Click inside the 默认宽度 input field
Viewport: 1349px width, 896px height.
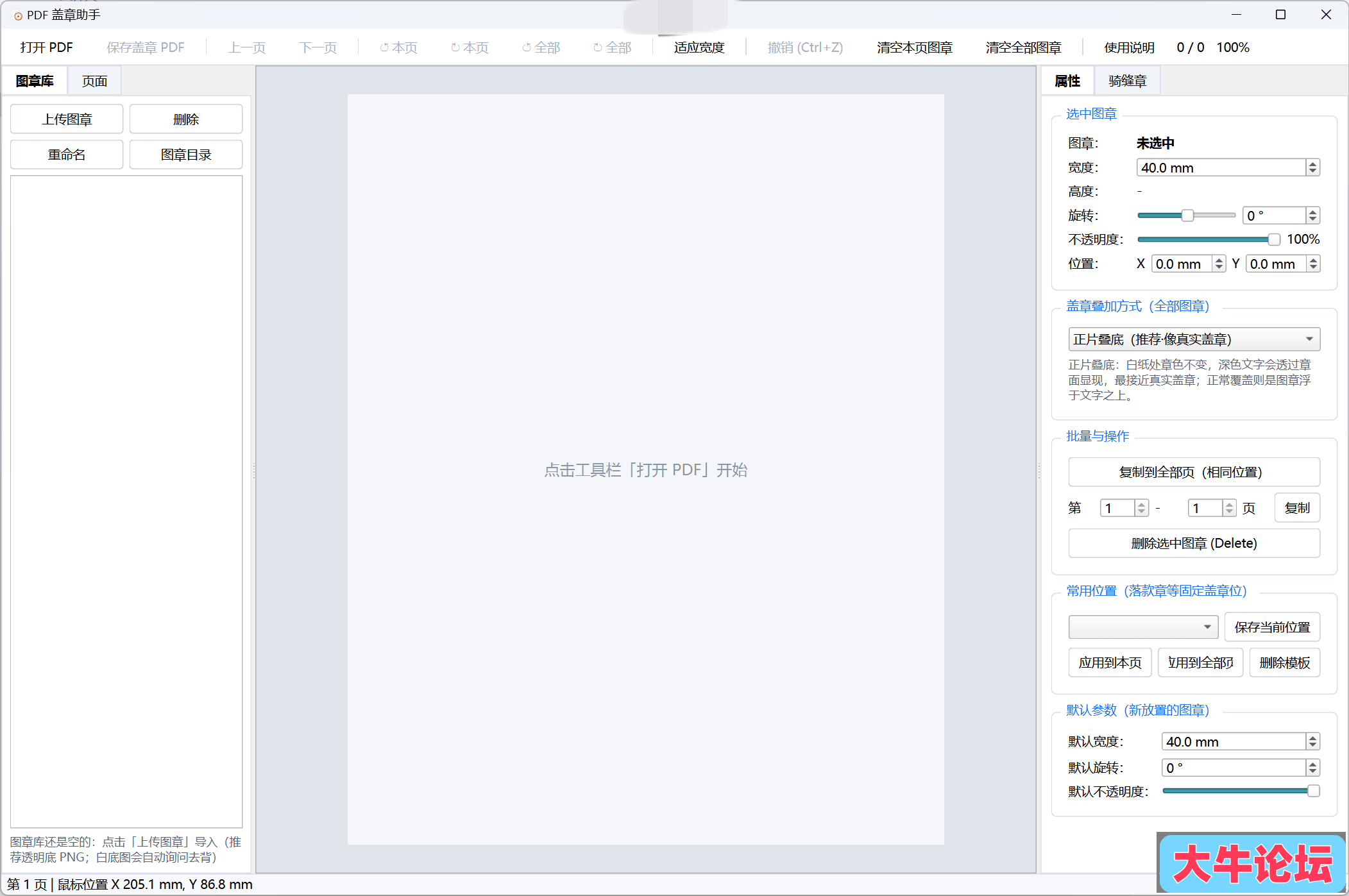[x=1234, y=741]
